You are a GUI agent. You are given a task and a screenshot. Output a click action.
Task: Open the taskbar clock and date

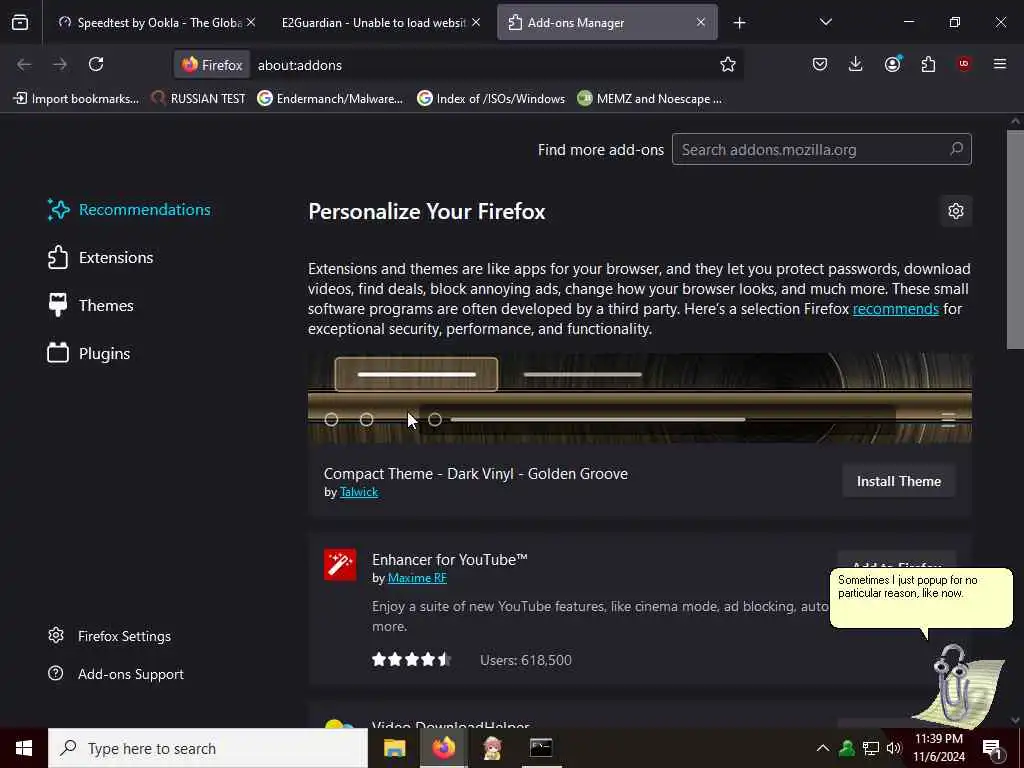point(939,748)
